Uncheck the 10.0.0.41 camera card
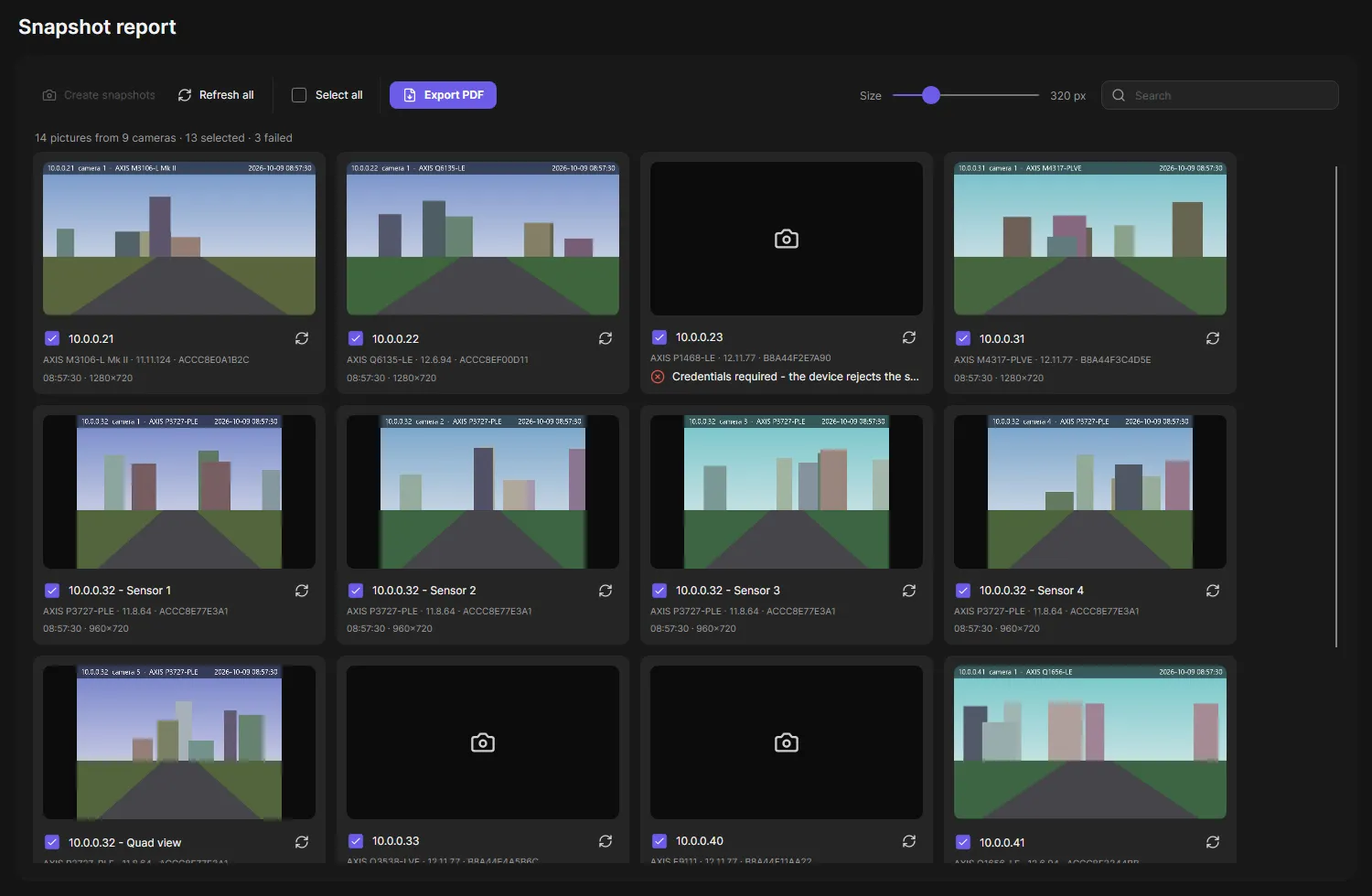Image resolution: width=1372 pixels, height=896 pixels. coord(963,842)
